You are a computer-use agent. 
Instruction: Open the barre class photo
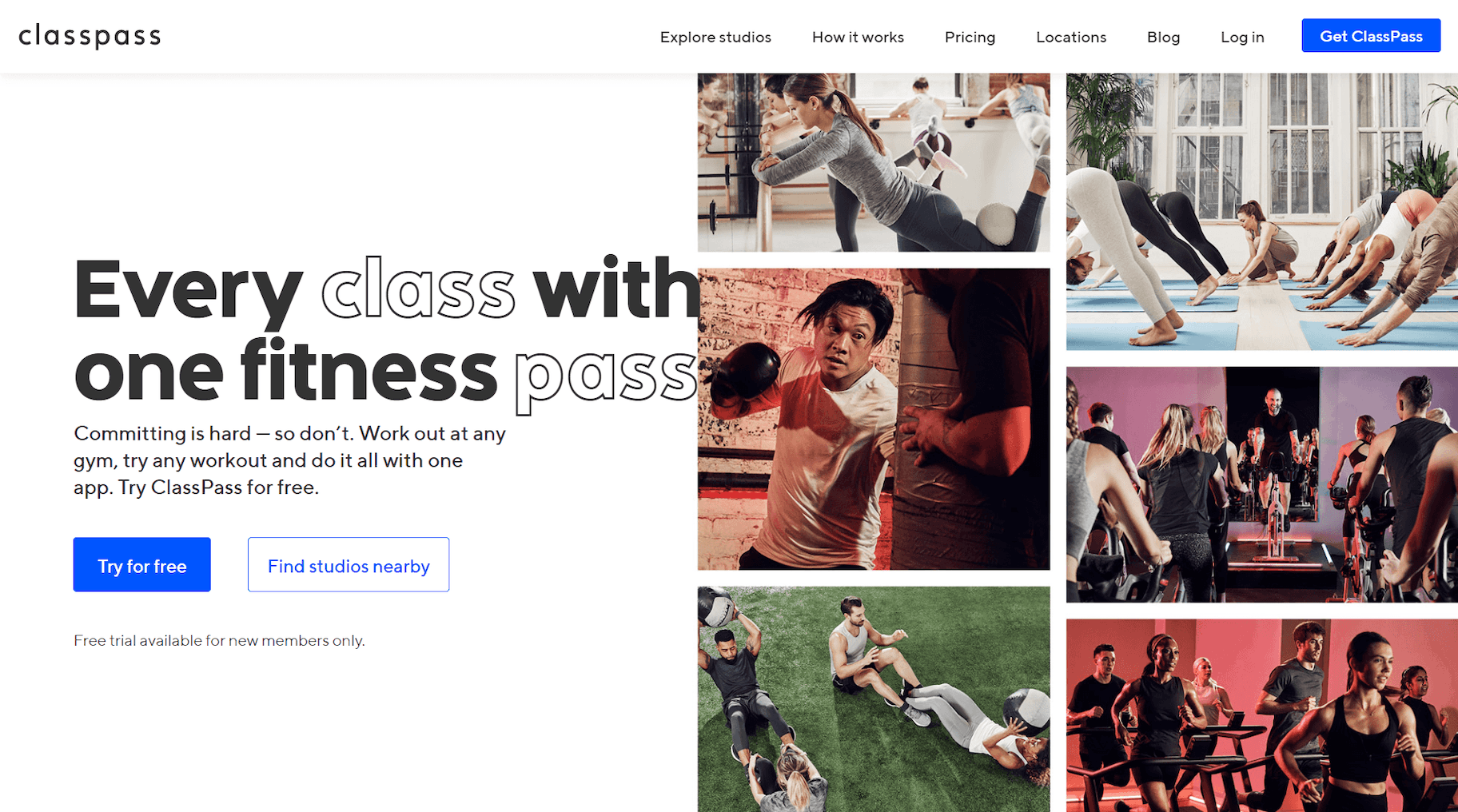[874, 162]
